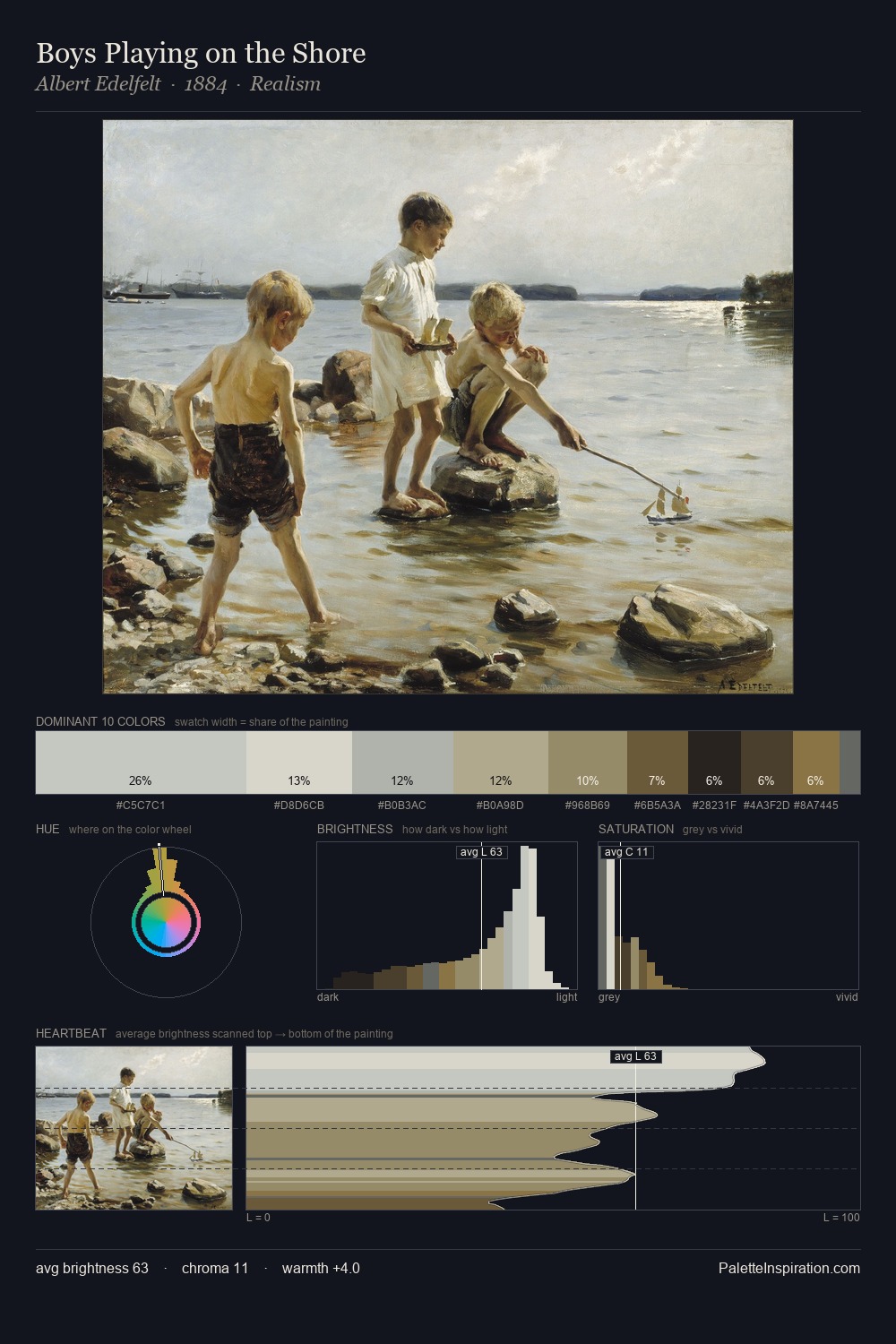The width and height of the screenshot is (896, 1344).
Task: Select the #6B5A3A 7% swatch
Action: click(x=658, y=762)
